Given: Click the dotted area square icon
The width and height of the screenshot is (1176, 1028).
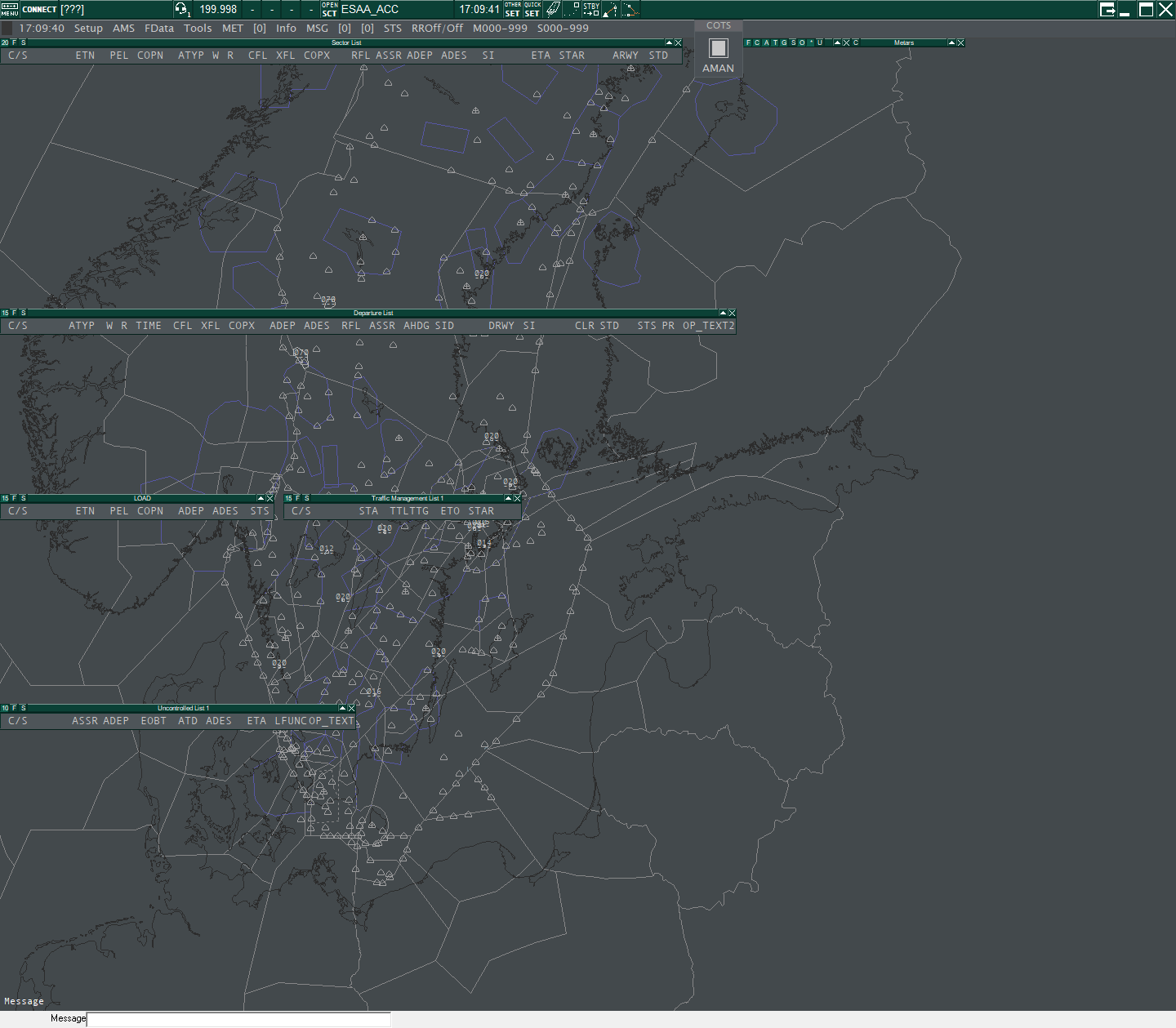Looking at the screenshot, I should 572,9.
